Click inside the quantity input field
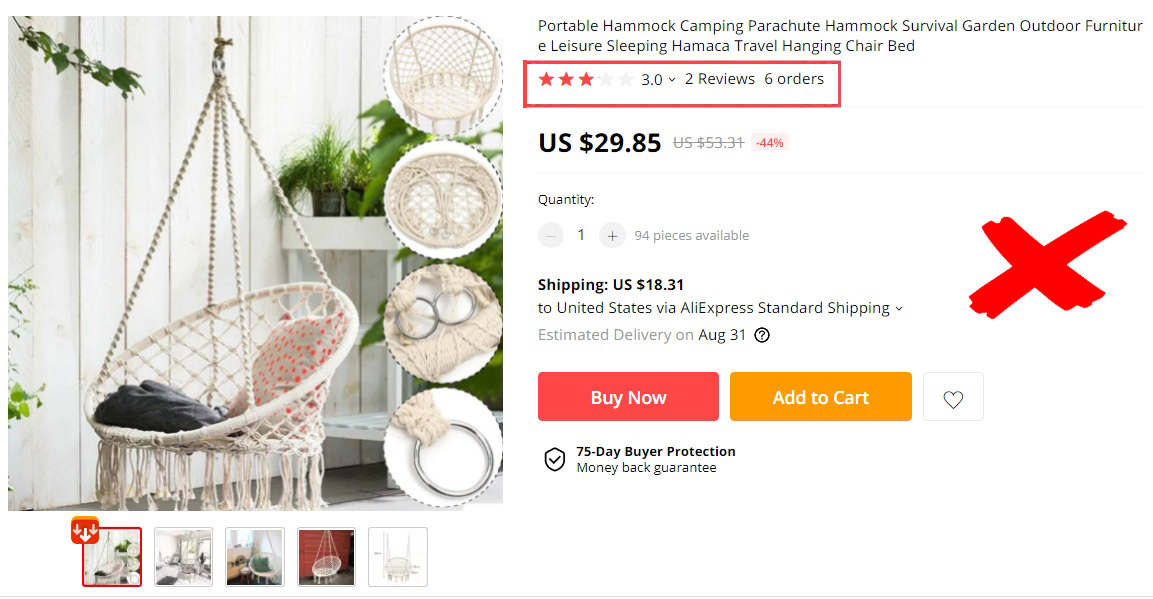Image resolution: width=1153 pixels, height=599 pixels. (x=581, y=235)
